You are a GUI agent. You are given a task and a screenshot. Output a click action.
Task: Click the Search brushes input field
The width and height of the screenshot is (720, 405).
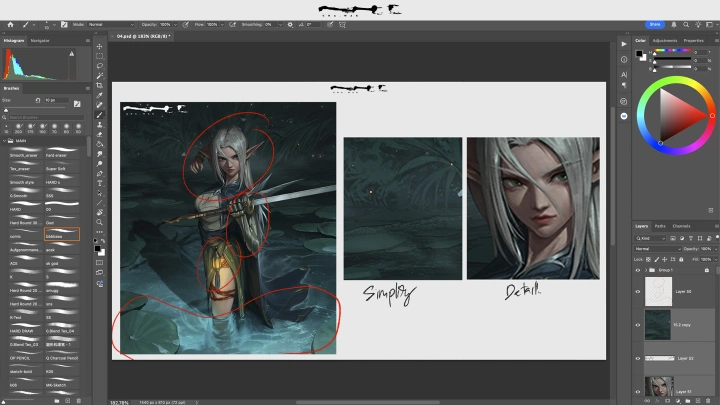click(x=46, y=118)
